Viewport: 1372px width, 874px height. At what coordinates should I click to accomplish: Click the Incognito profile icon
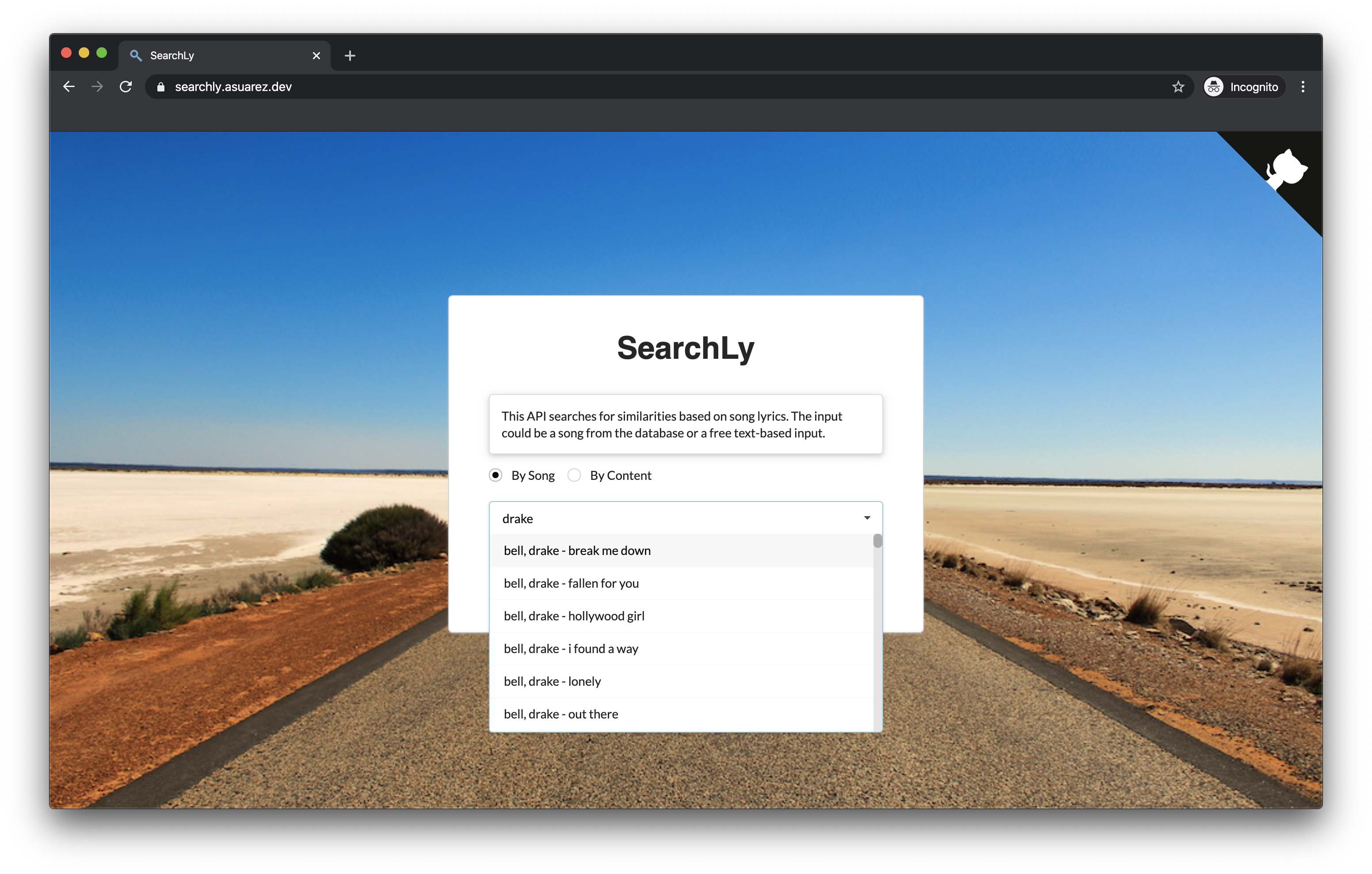(x=1214, y=87)
